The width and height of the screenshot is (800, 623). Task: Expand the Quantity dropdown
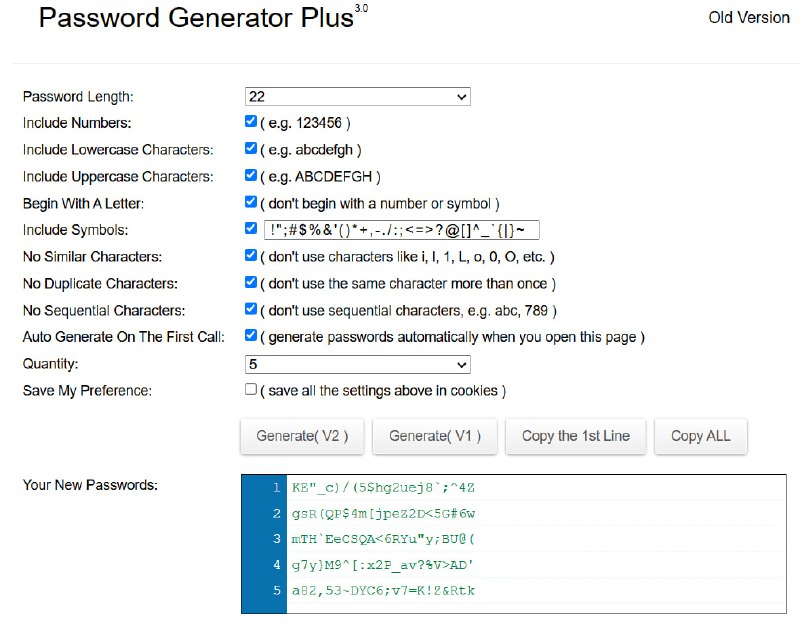(x=357, y=364)
